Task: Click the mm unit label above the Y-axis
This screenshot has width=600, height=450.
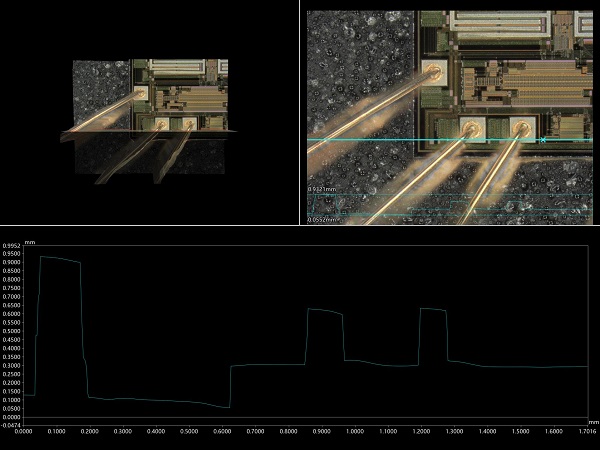Action: (29, 242)
